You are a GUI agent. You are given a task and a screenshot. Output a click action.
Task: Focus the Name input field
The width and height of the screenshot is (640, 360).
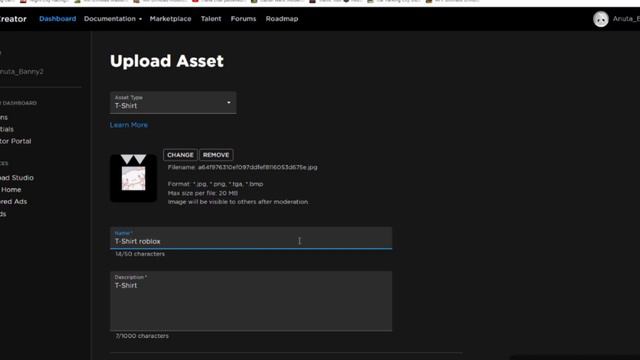[x=251, y=238]
